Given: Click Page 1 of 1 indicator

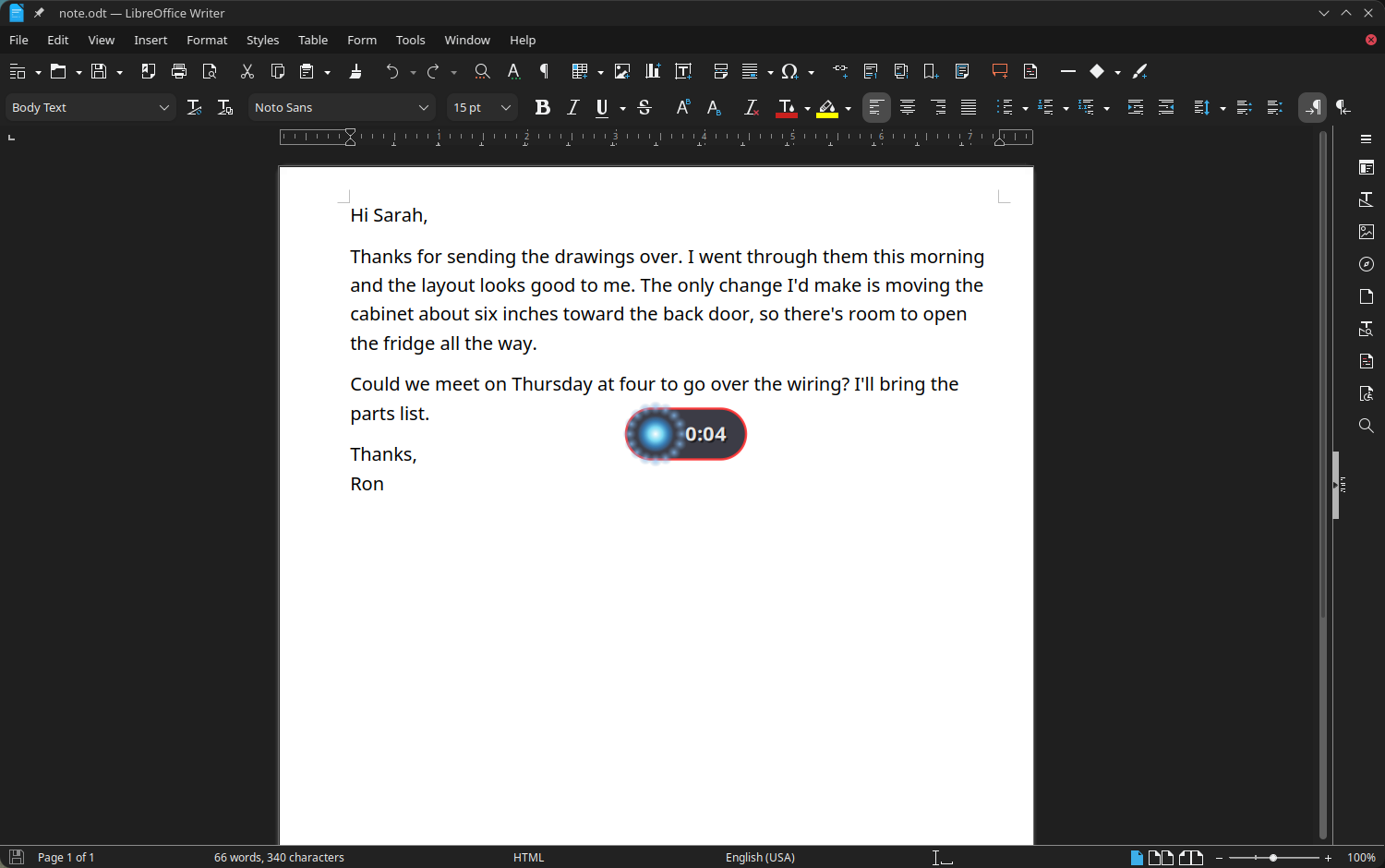Looking at the screenshot, I should 66,858.
